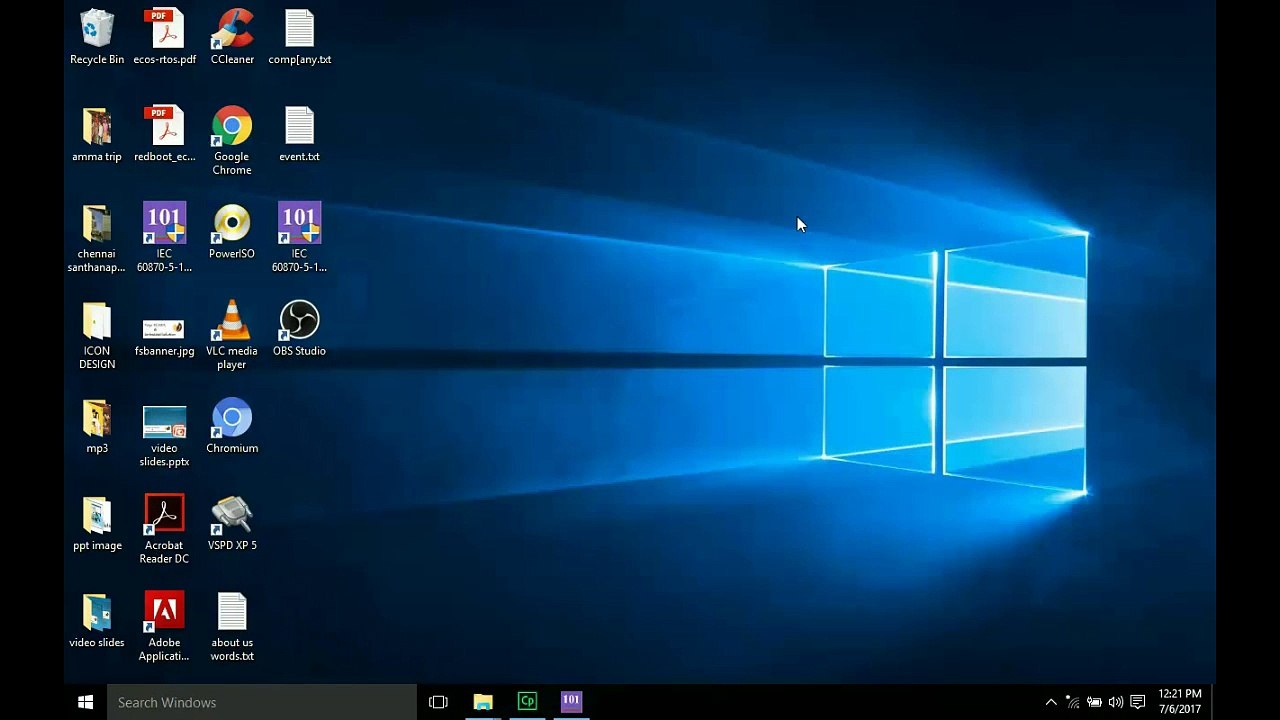This screenshot has width=1280, height=720.
Task: Select the Adobe Applicati... shortcut icon
Action: (165, 627)
